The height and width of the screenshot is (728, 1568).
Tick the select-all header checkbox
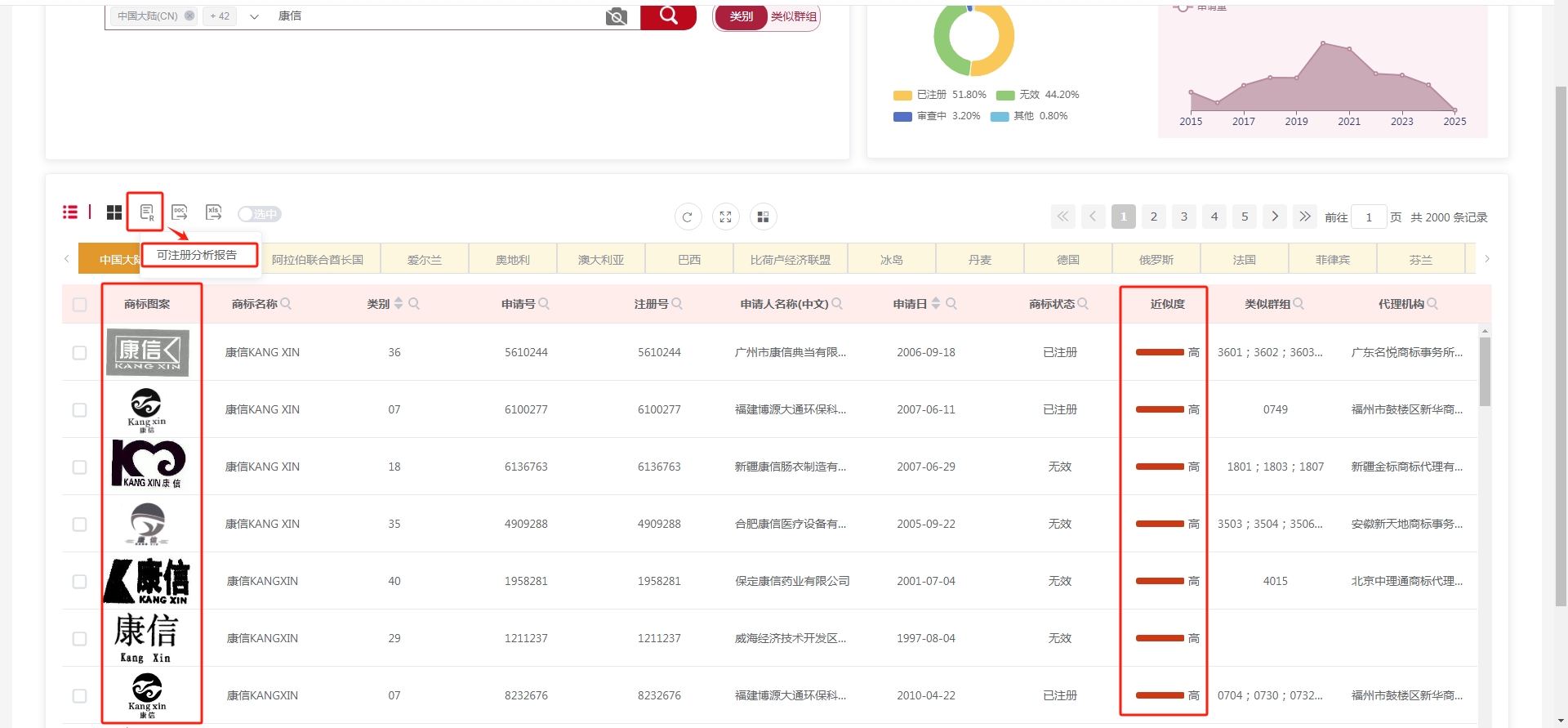(x=79, y=304)
